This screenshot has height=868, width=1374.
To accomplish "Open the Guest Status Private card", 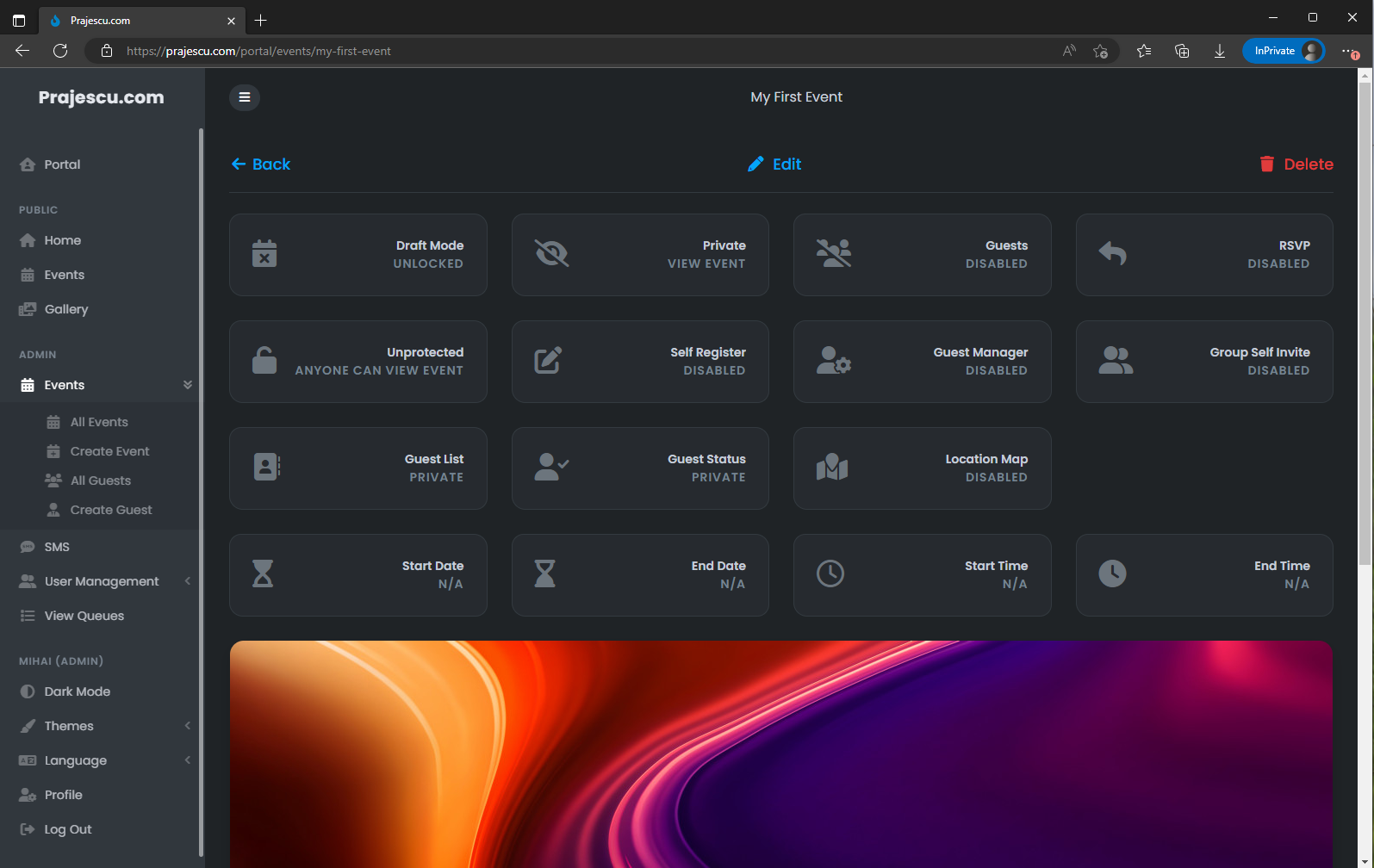I will [640, 468].
